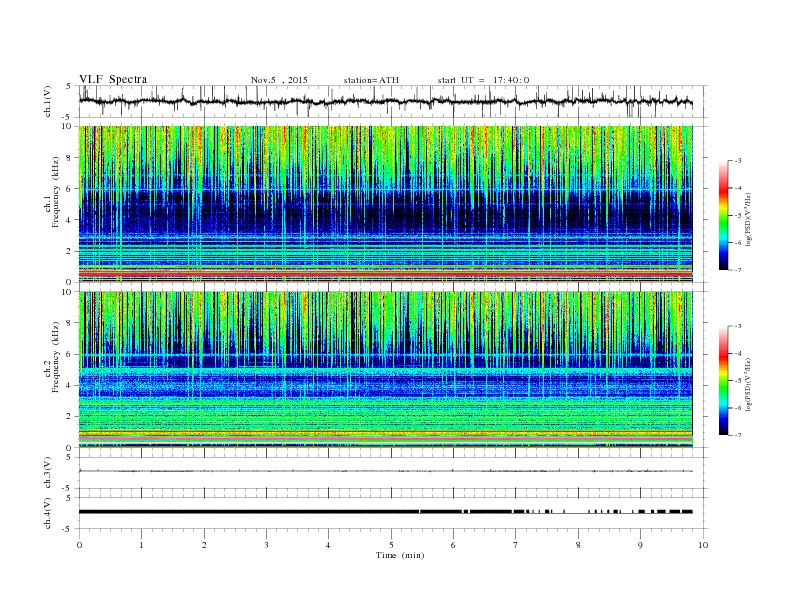
Task: Click the ch.2 spectrogram color scale bar
Action: pyautogui.click(x=723, y=381)
